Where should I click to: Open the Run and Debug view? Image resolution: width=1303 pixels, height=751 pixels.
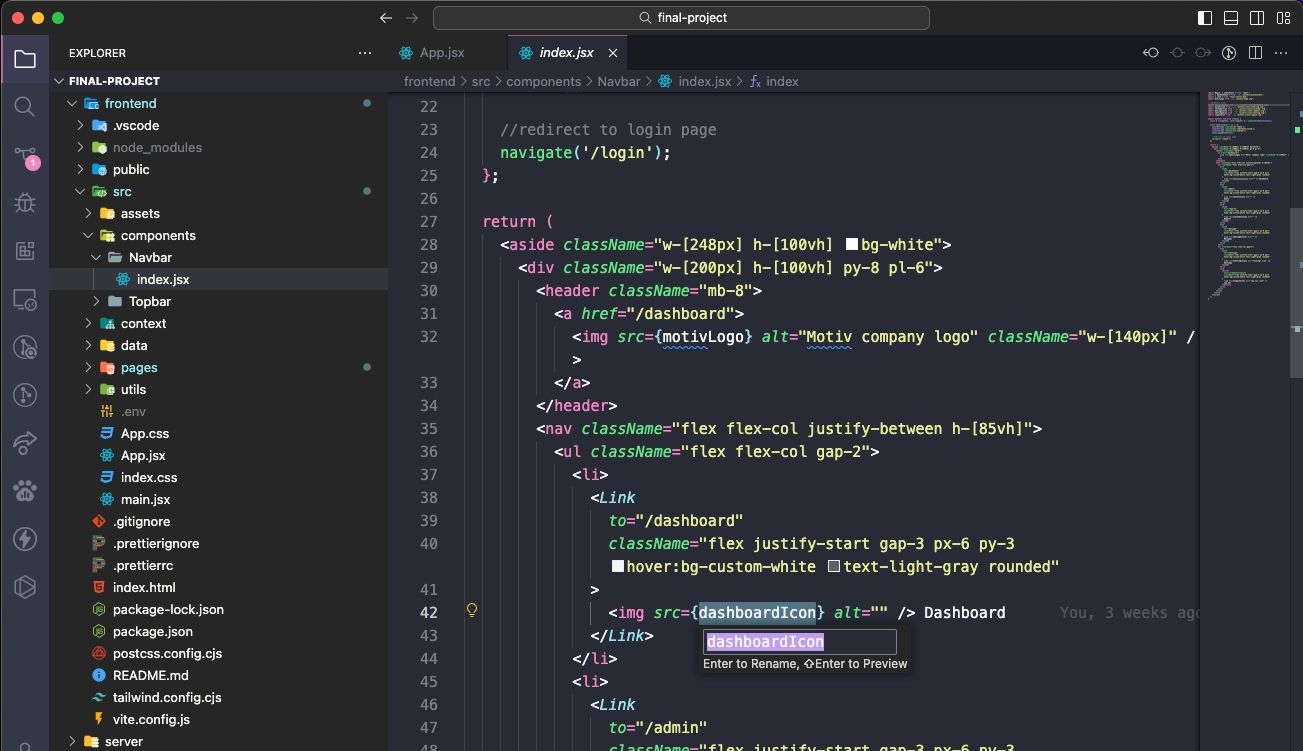[25, 203]
